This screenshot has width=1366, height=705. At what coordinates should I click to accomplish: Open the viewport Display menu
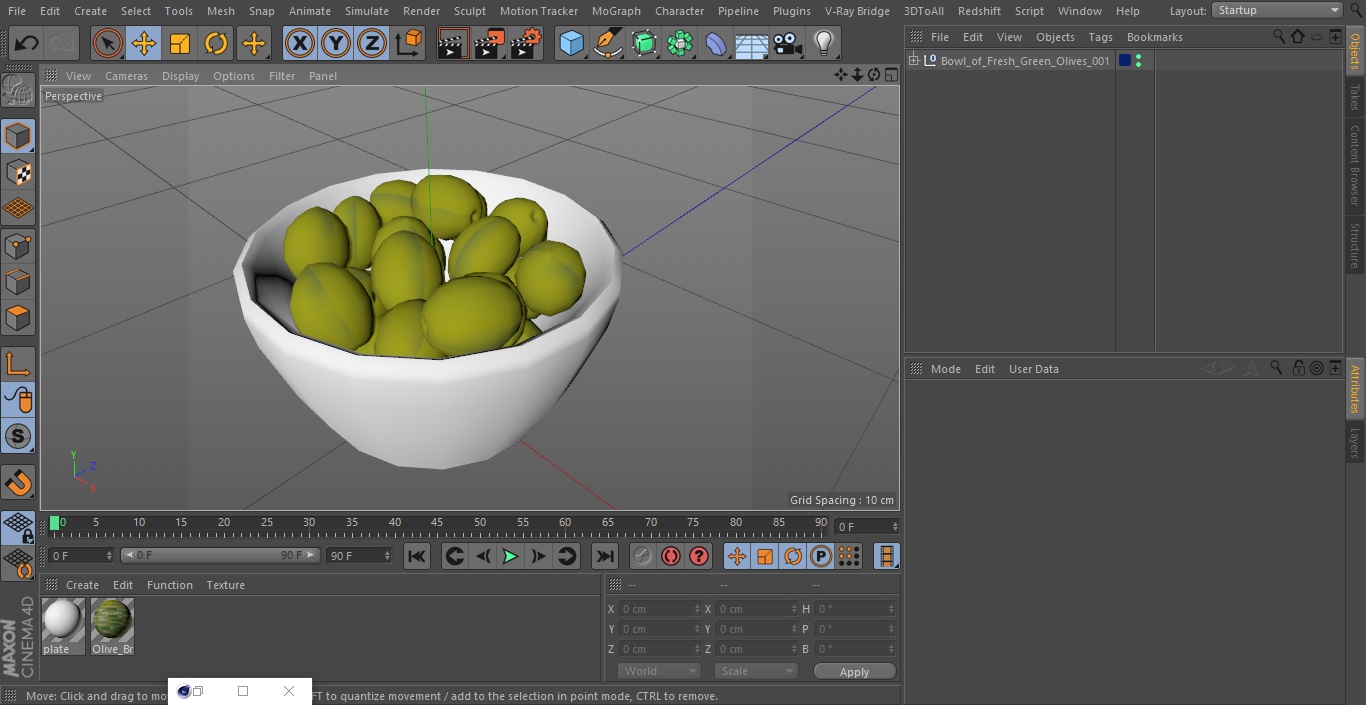[180, 76]
